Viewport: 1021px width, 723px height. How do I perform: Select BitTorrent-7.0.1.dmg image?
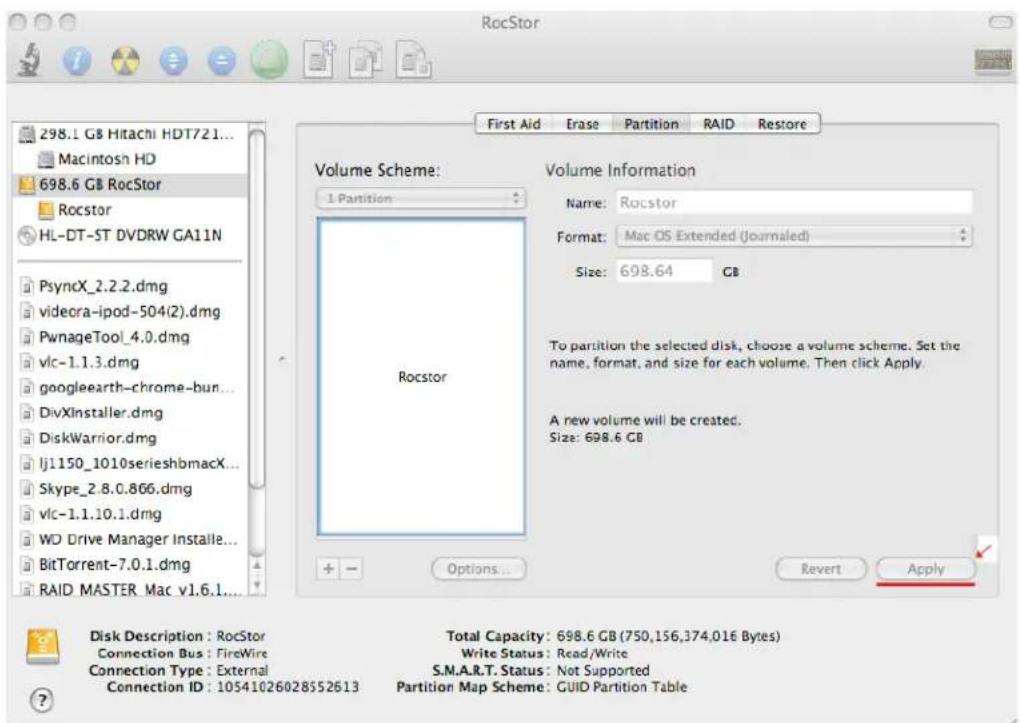coord(130,565)
